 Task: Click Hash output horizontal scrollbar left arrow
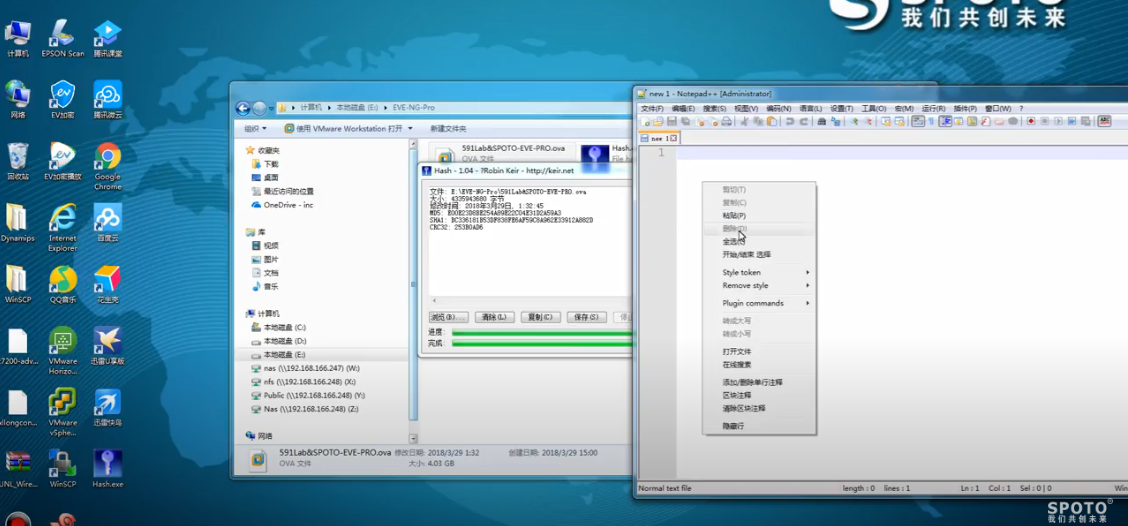coord(433,300)
